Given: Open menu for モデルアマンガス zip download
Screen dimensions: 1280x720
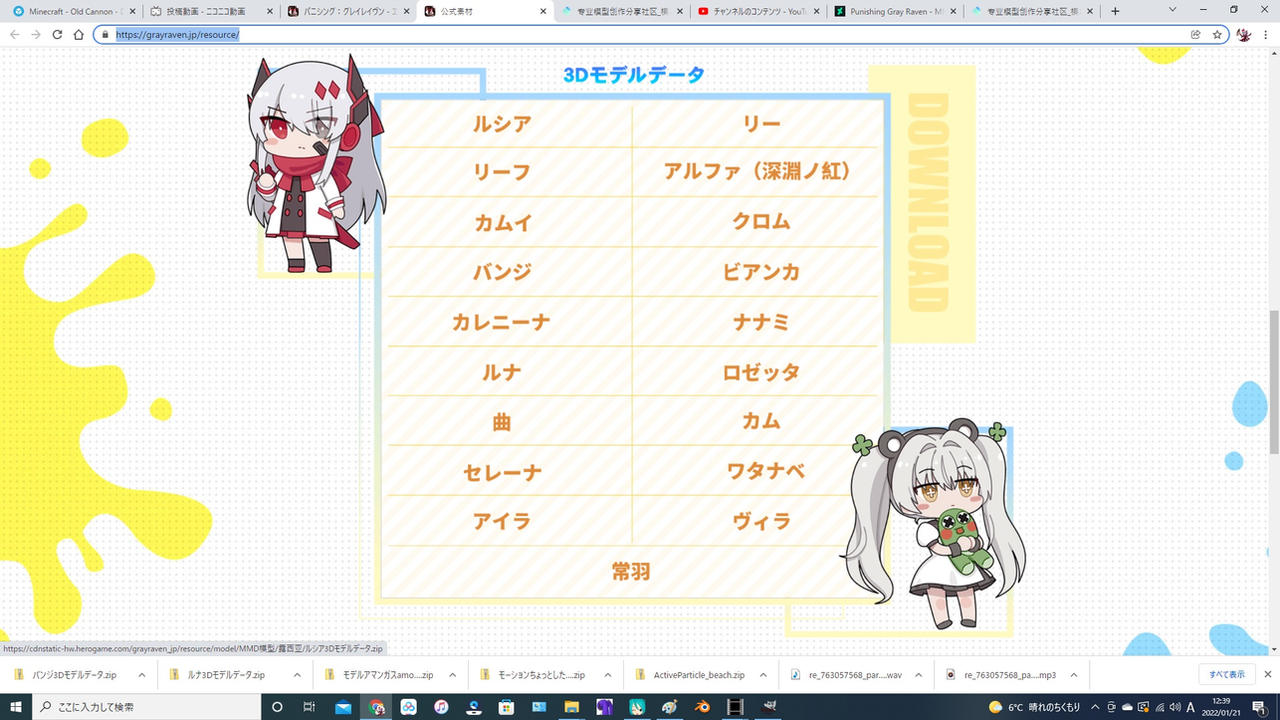Looking at the screenshot, I should click(x=453, y=675).
